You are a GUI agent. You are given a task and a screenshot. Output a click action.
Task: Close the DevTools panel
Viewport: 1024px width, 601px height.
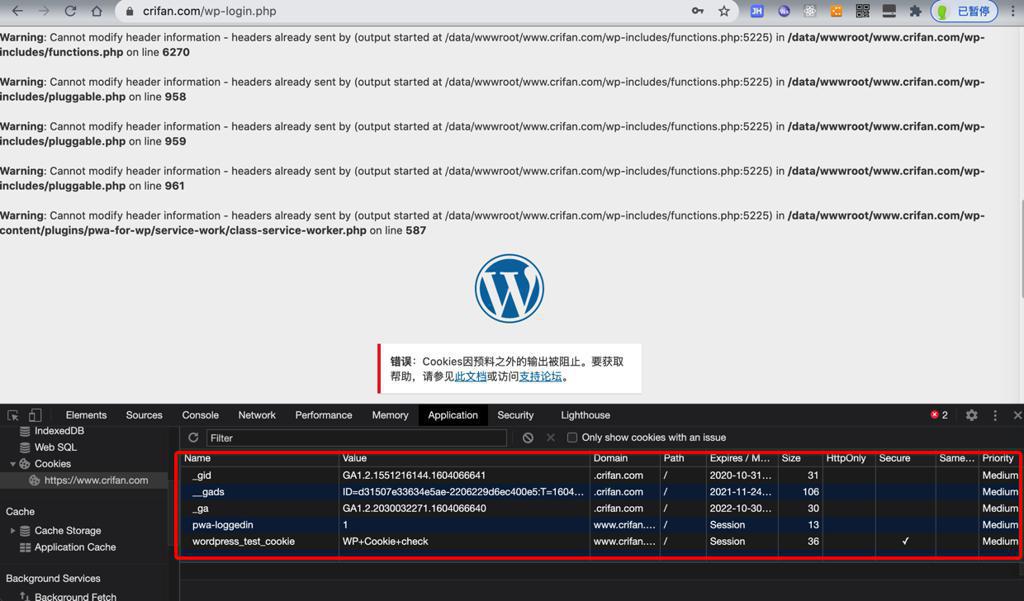(x=1017, y=415)
